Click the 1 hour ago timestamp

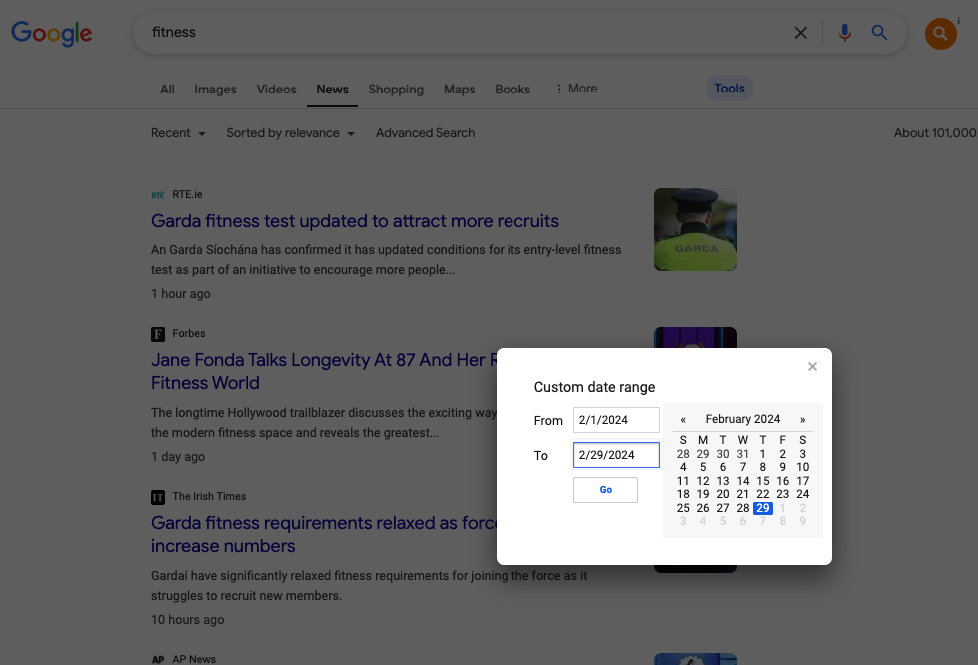coord(180,294)
